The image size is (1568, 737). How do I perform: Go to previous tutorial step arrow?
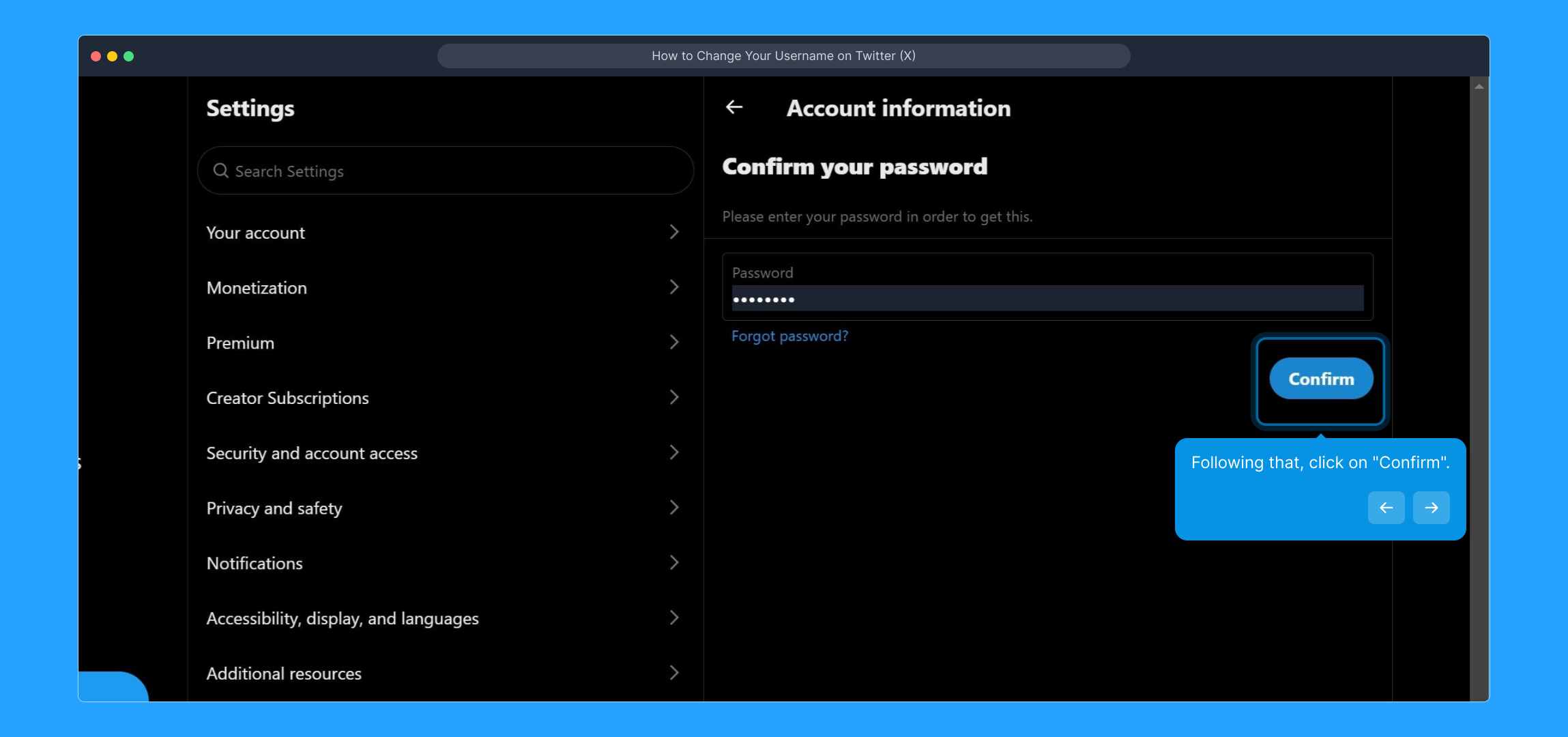coord(1386,508)
